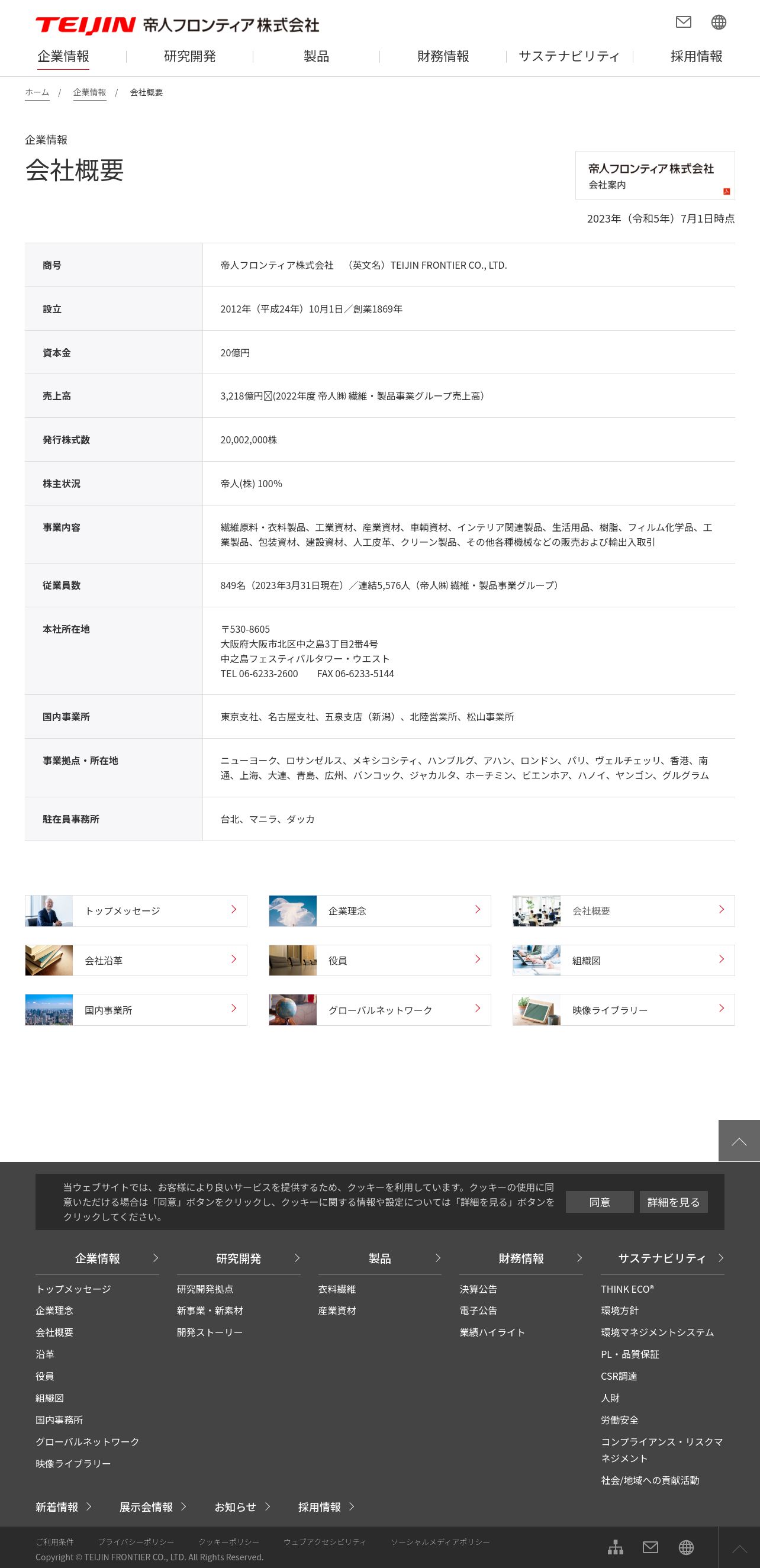Click the arrow on 組織図 card
Viewport: 760px width, 1568px height.
(722, 960)
